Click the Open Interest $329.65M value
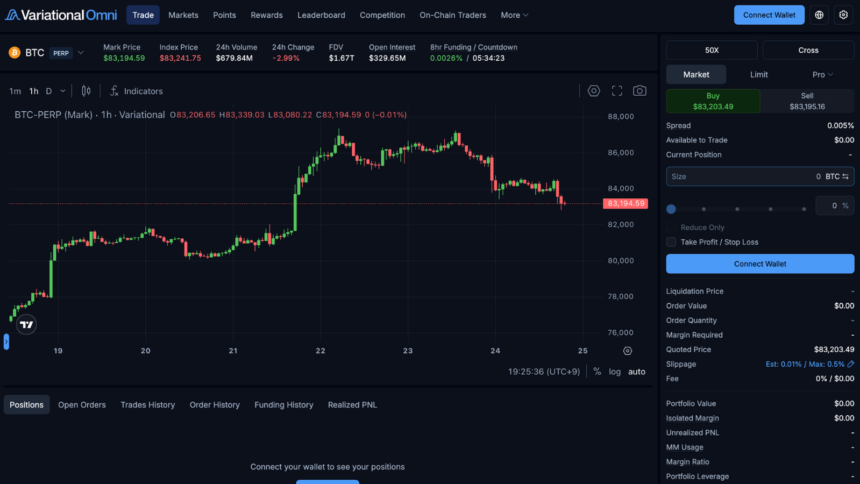Image resolution: width=860 pixels, height=484 pixels. tap(387, 58)
